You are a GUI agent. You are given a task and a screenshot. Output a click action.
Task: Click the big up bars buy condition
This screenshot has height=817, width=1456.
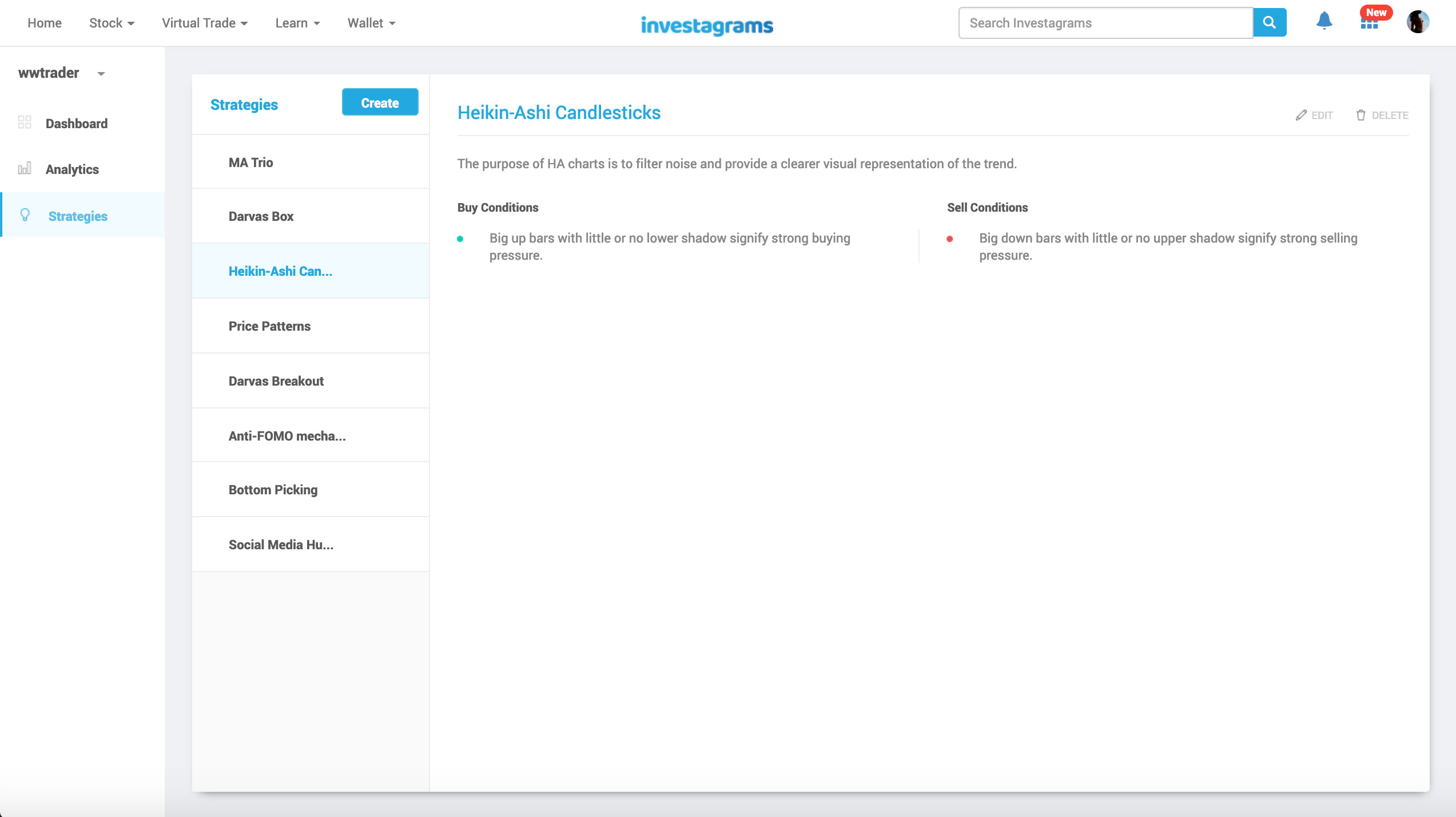pyautogui.click(x=670, y=247)
